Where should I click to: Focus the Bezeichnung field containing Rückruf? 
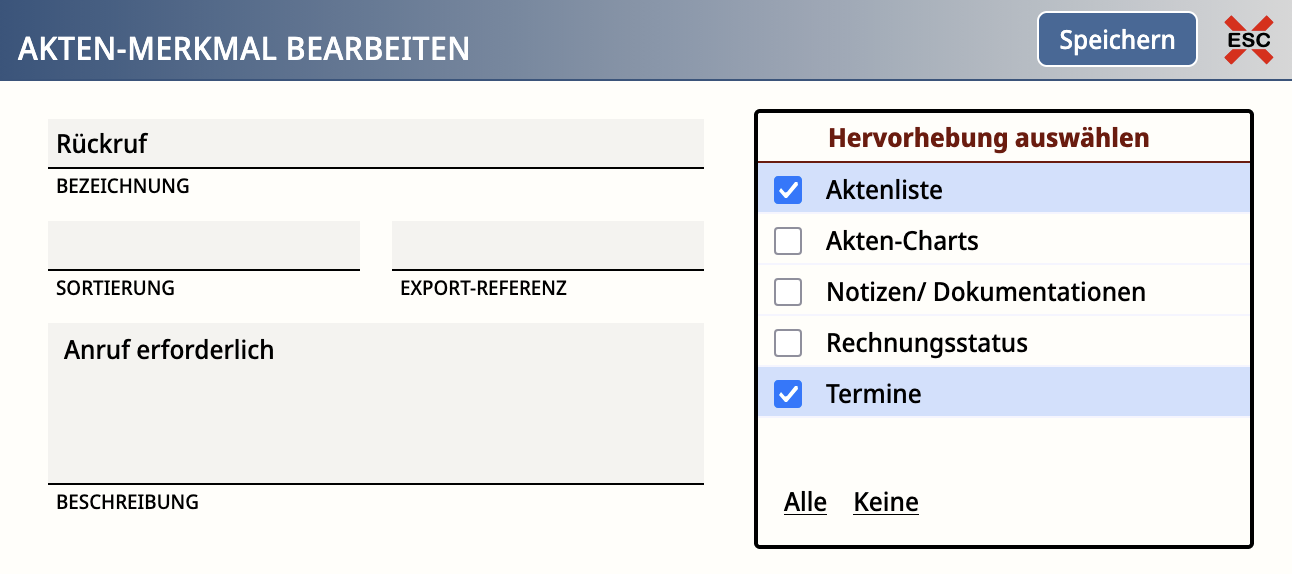point(375,144)
